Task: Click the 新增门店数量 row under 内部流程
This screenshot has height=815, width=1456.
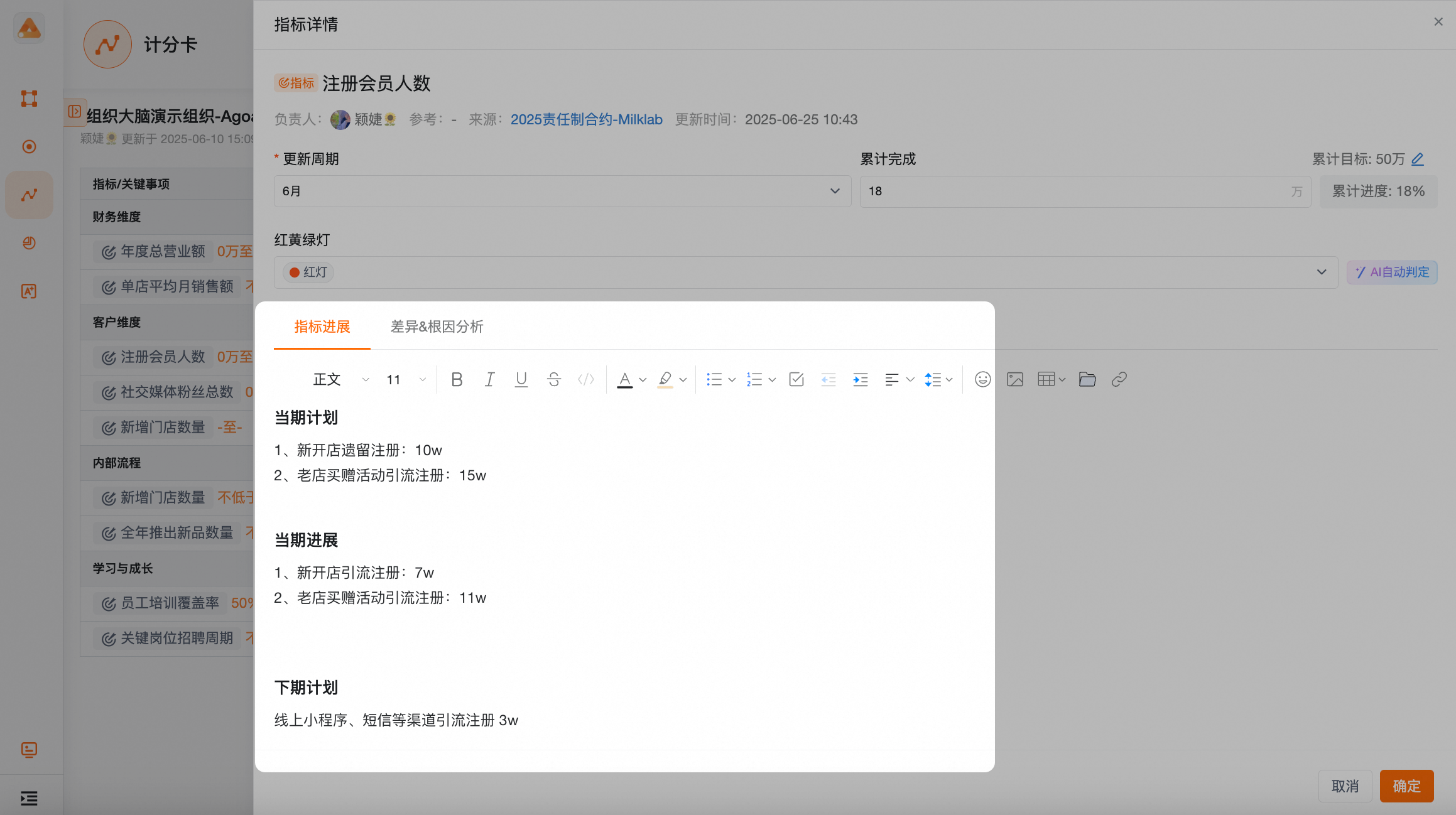Action: pyautogui.click(x=166, y=498)
